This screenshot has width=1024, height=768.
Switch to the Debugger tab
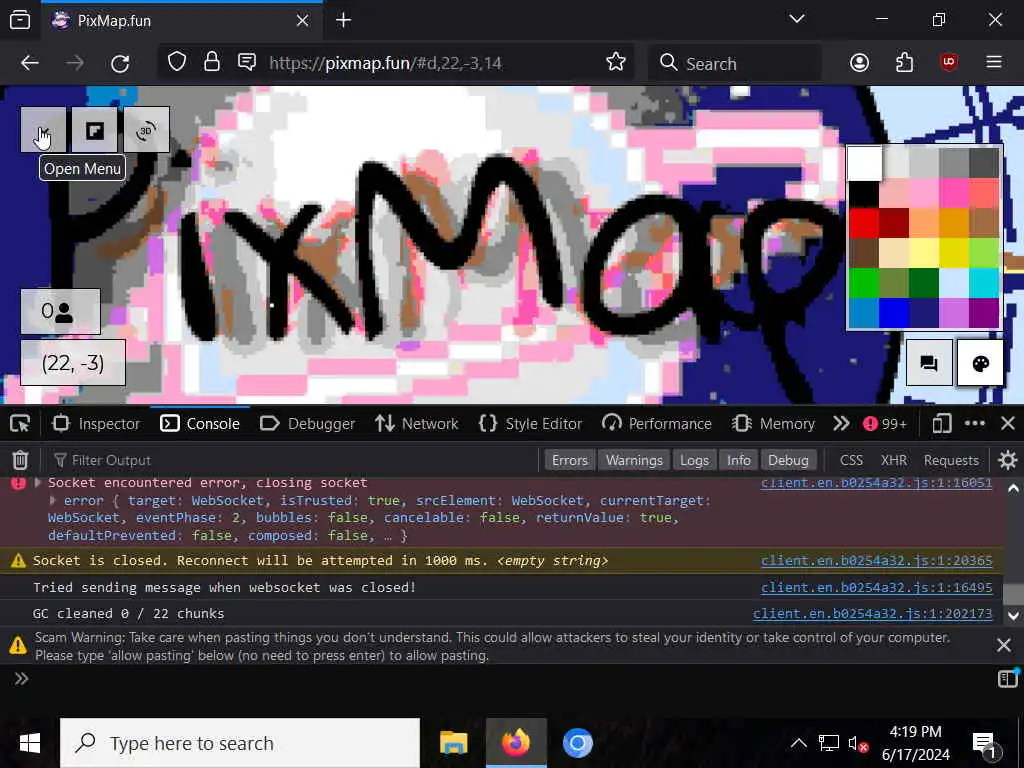pyautogui.click(x=308, y=424)
